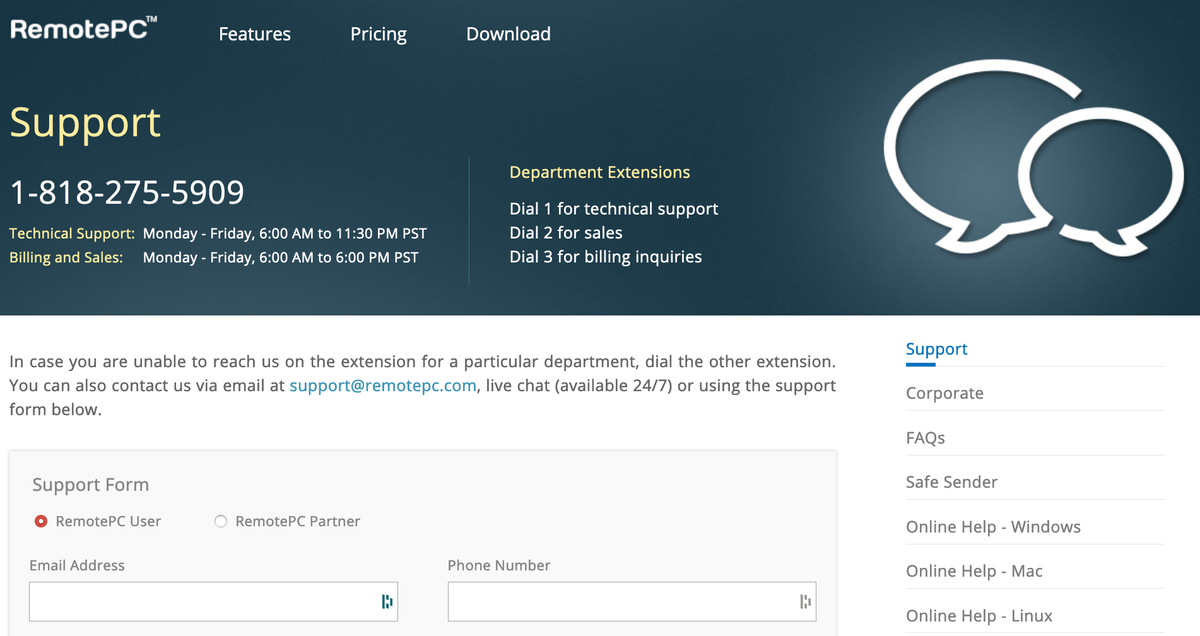1200x636 pixels.
Task: Open Online Help - Linux
Action: (x=978, y=615)
